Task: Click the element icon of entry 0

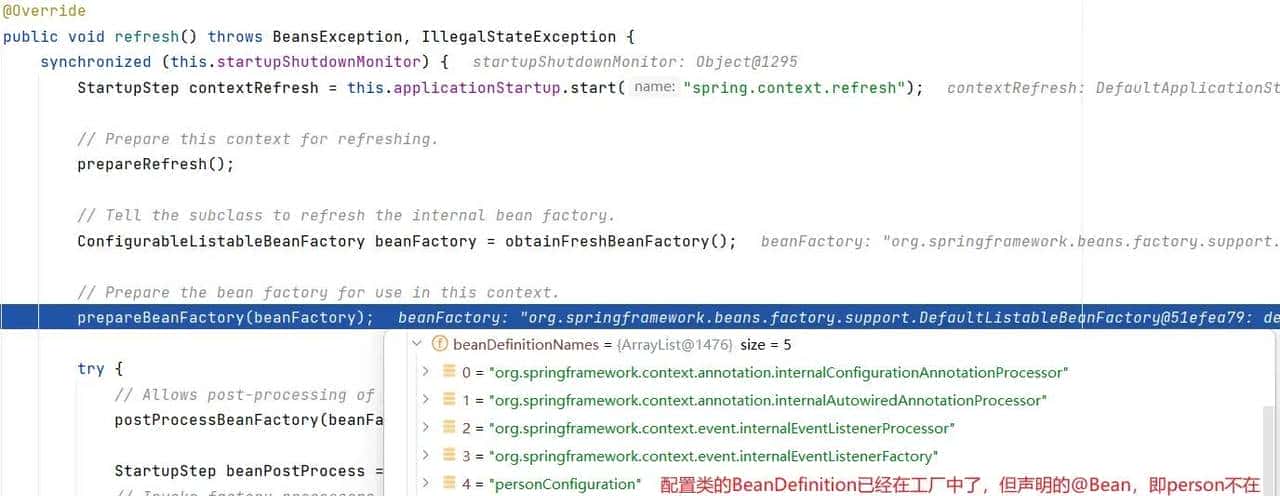Action: pyautogui.click(x=450, y=372)
